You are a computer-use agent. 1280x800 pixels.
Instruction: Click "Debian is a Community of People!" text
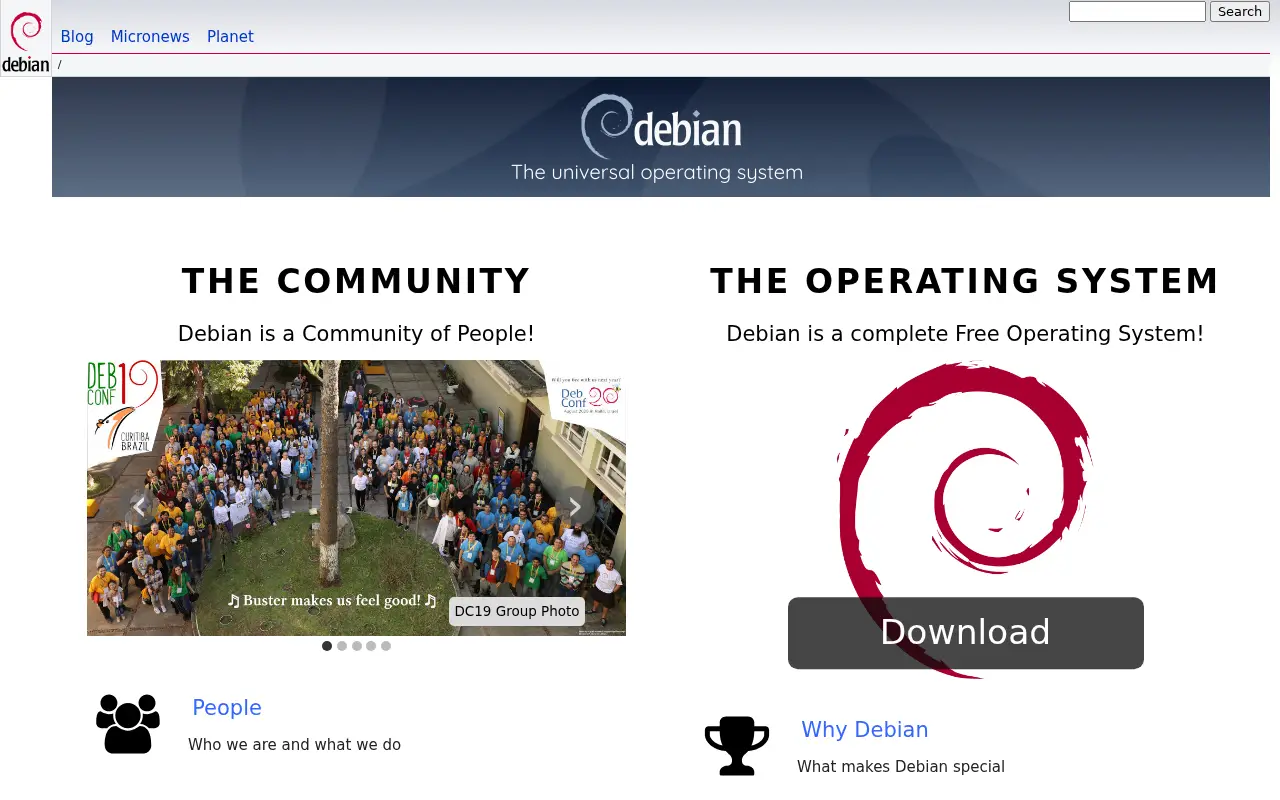[356, 334]
